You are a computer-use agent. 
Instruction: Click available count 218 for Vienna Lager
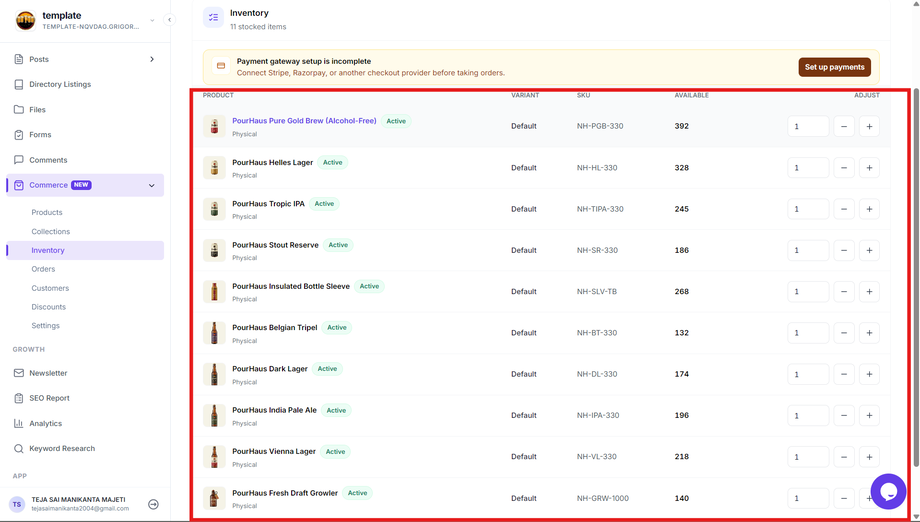point(681,457)
